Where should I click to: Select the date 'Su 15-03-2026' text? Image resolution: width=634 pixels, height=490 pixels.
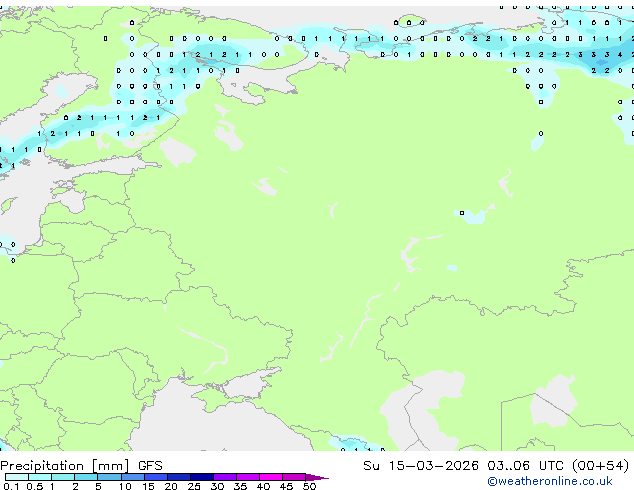pyautogui.click(x=421, y=466)
